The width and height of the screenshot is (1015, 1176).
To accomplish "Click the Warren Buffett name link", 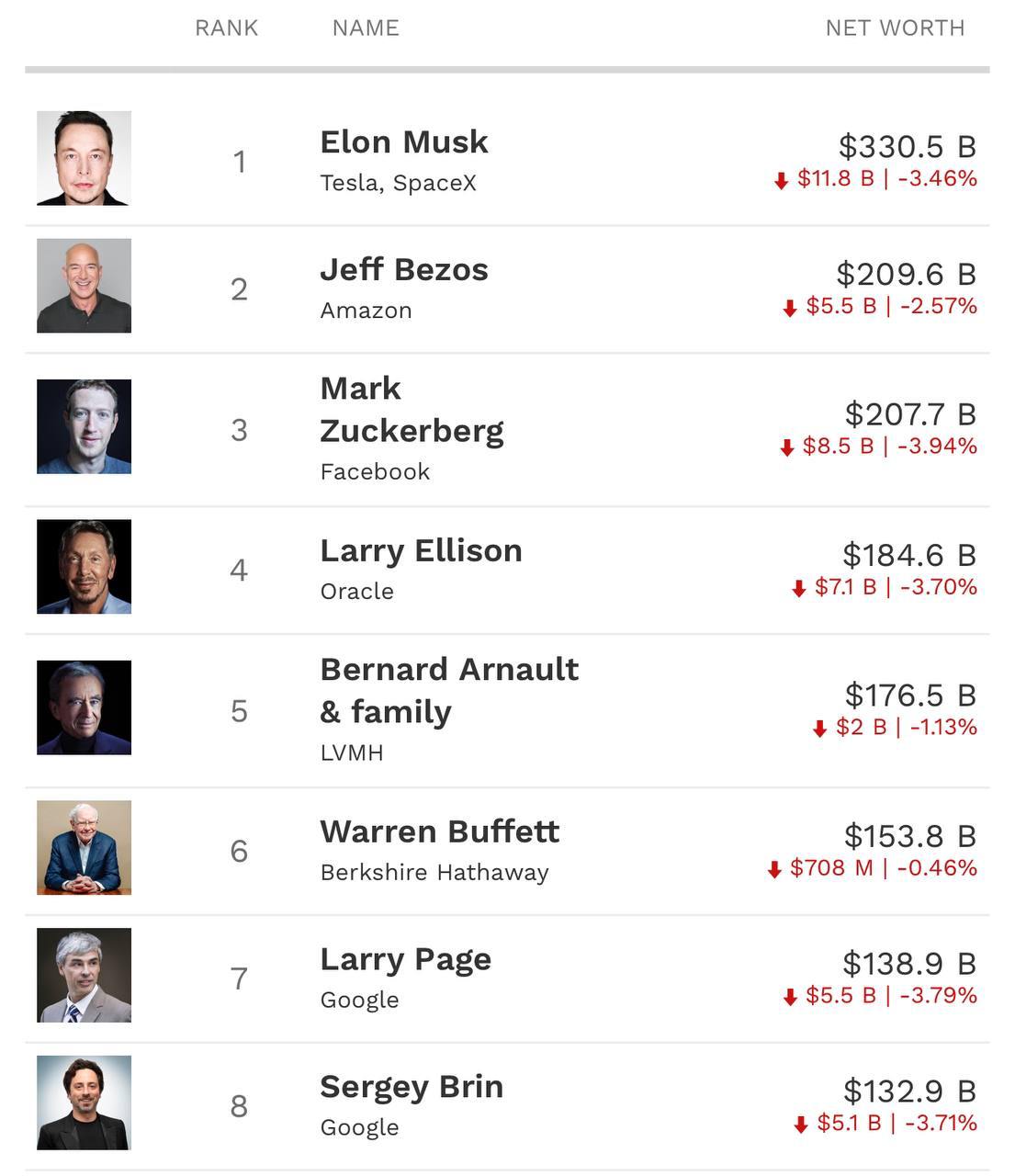I will click(440, 832).
